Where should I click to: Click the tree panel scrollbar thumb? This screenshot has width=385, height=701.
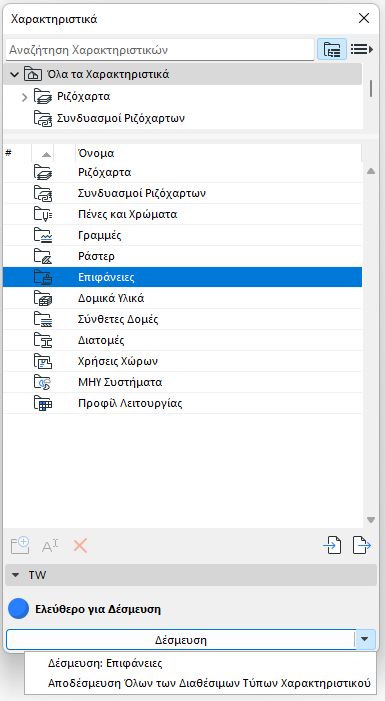tap(371, 88)
